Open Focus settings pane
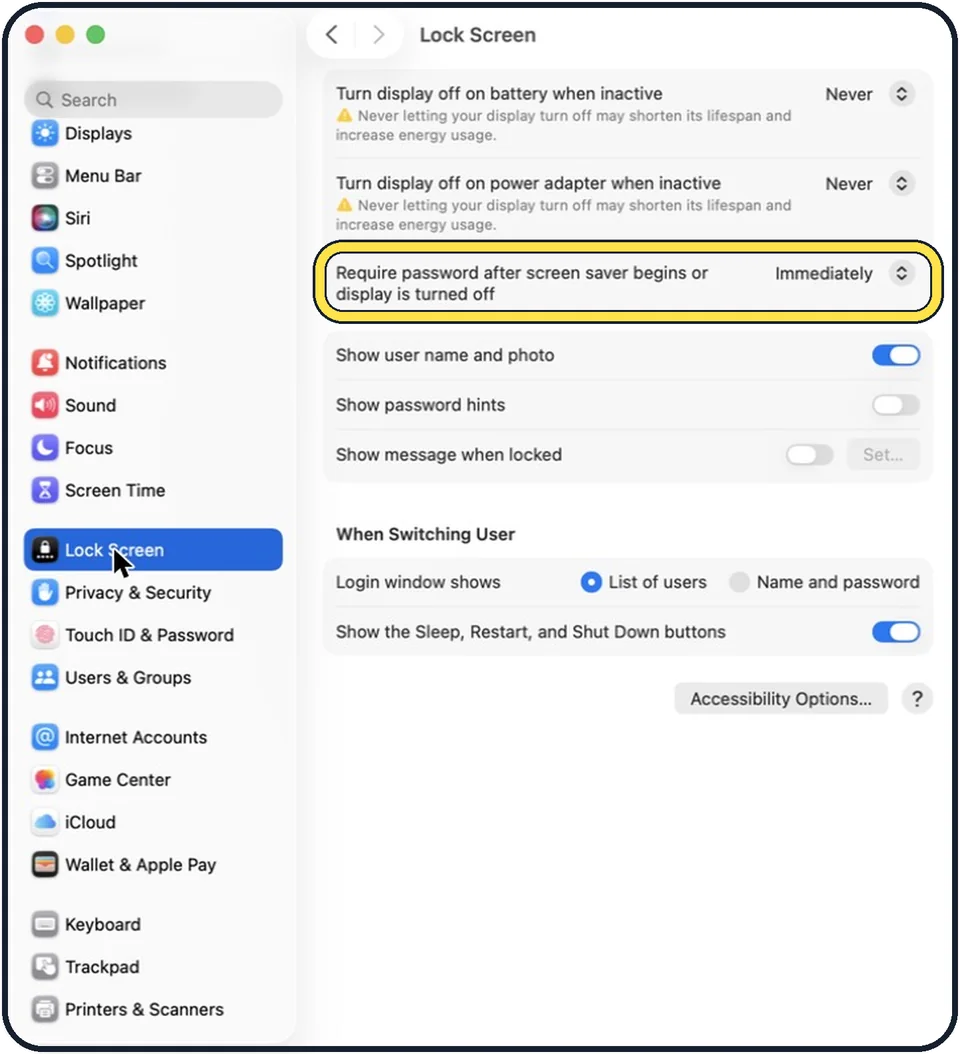This screenshot has width=960, height=1054. [154, 448]
